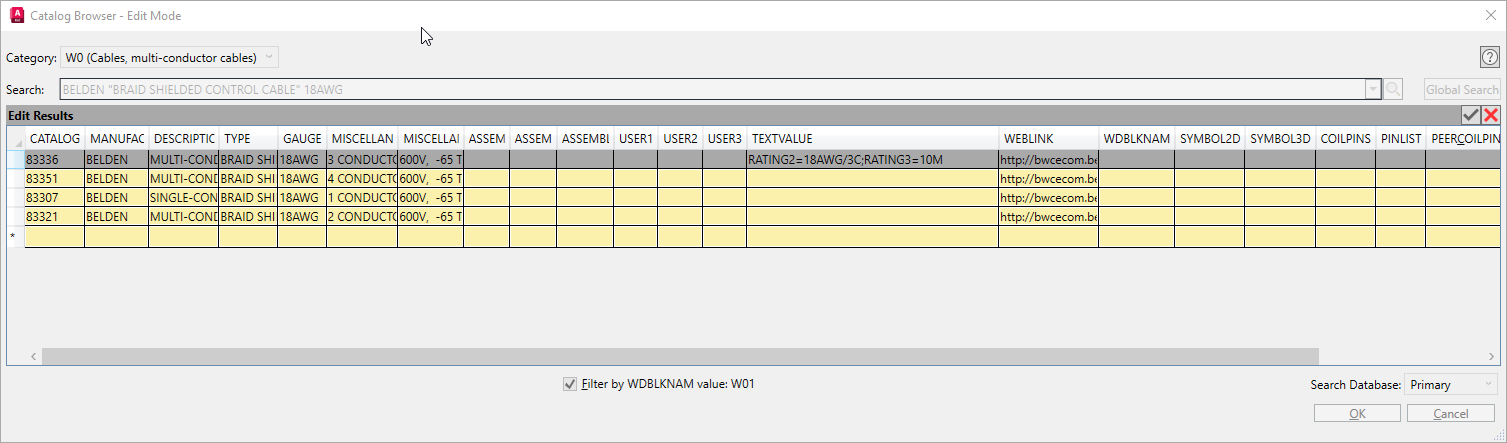The width and height of the screenshot is (1507, 443).
Task: Open the Search Database Primary dropdown
Action: tap(1450, 384)
